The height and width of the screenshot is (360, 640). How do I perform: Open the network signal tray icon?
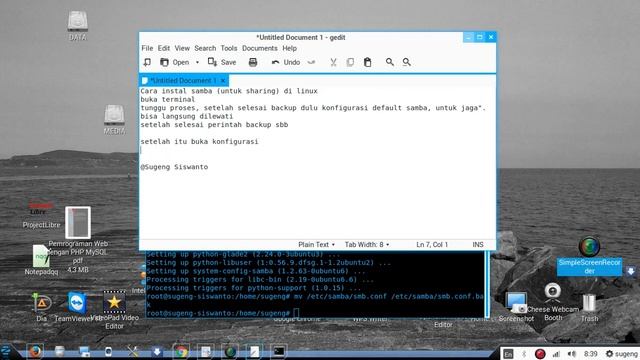point(556,353)
